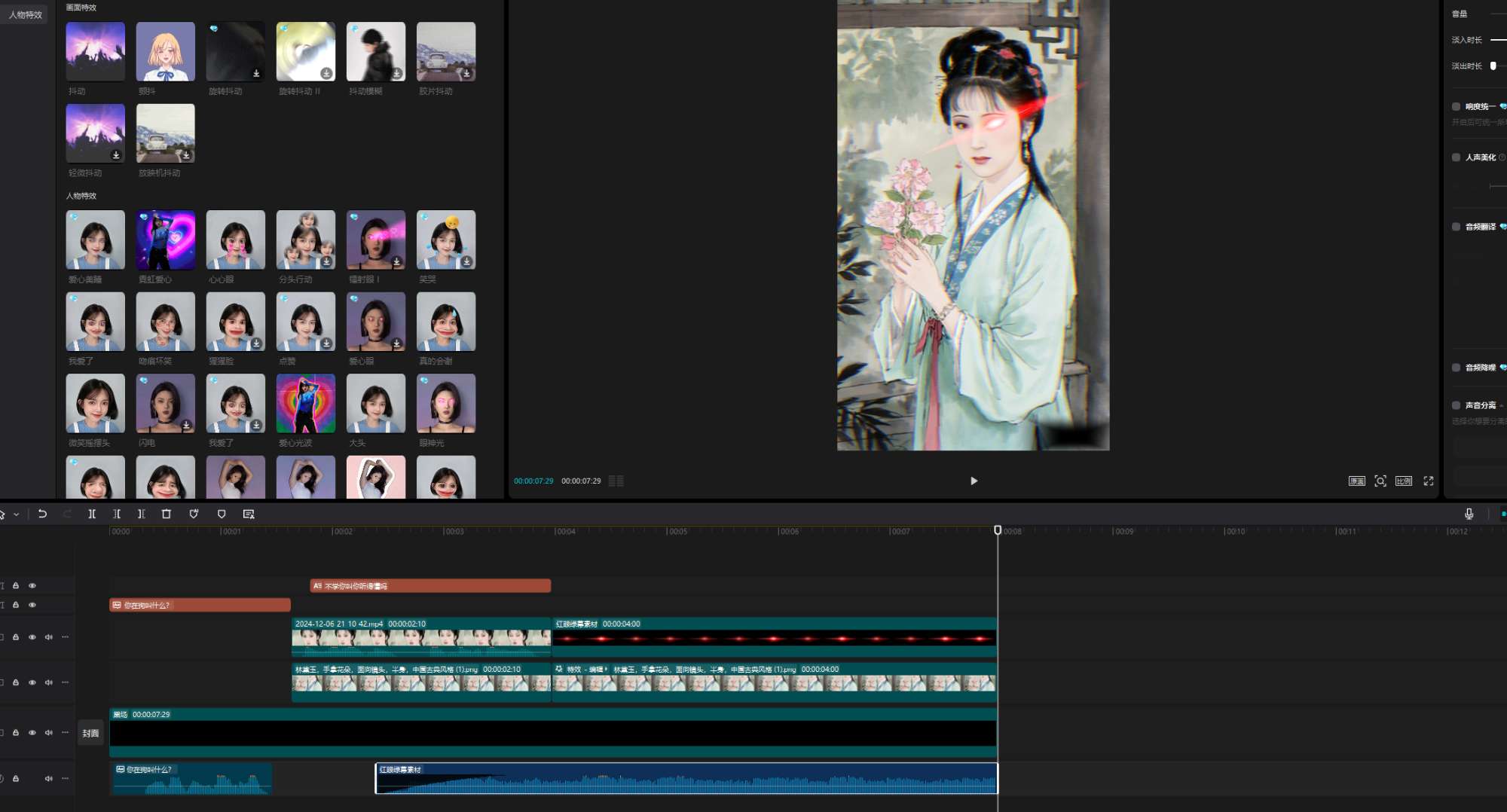Image resolution: width=1507 pixels, height=812 pixels.
Task: Click the fullscreen preview icon
Action: tap(1428, 481)
